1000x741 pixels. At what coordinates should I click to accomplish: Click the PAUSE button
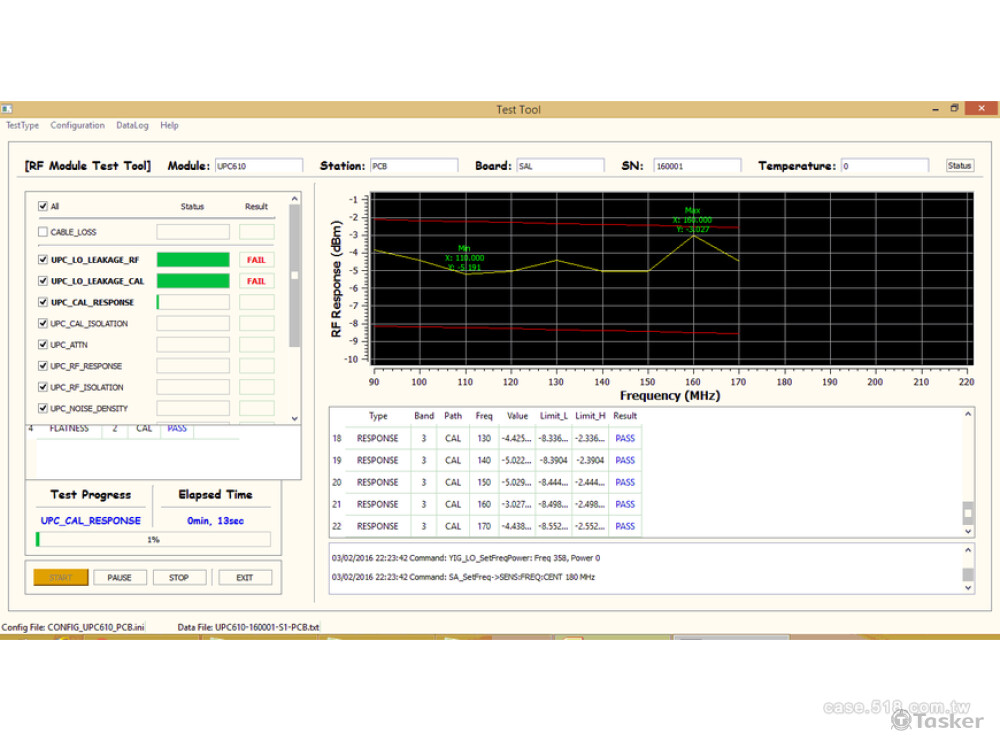117,577
